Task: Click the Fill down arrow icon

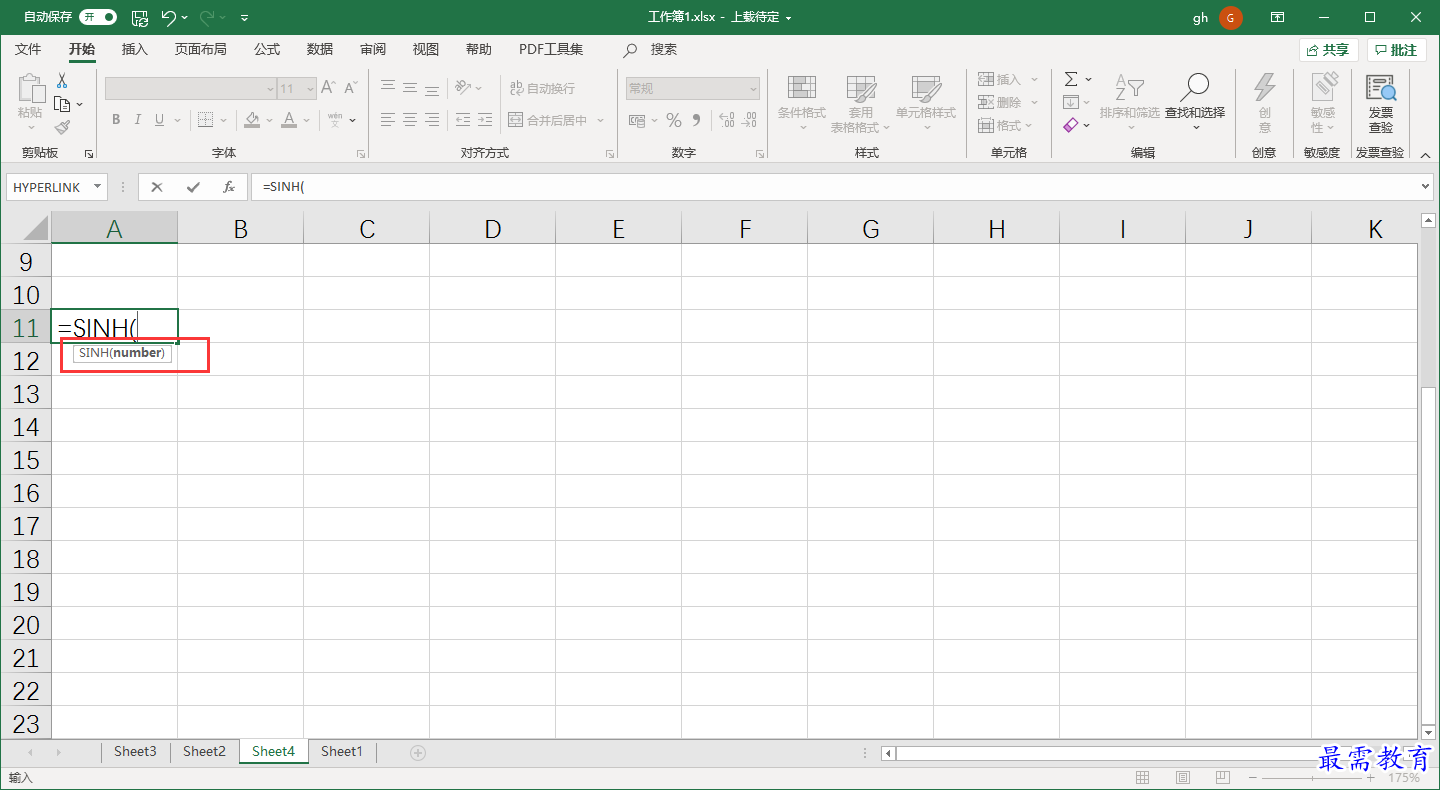Action: (1071, 102)
